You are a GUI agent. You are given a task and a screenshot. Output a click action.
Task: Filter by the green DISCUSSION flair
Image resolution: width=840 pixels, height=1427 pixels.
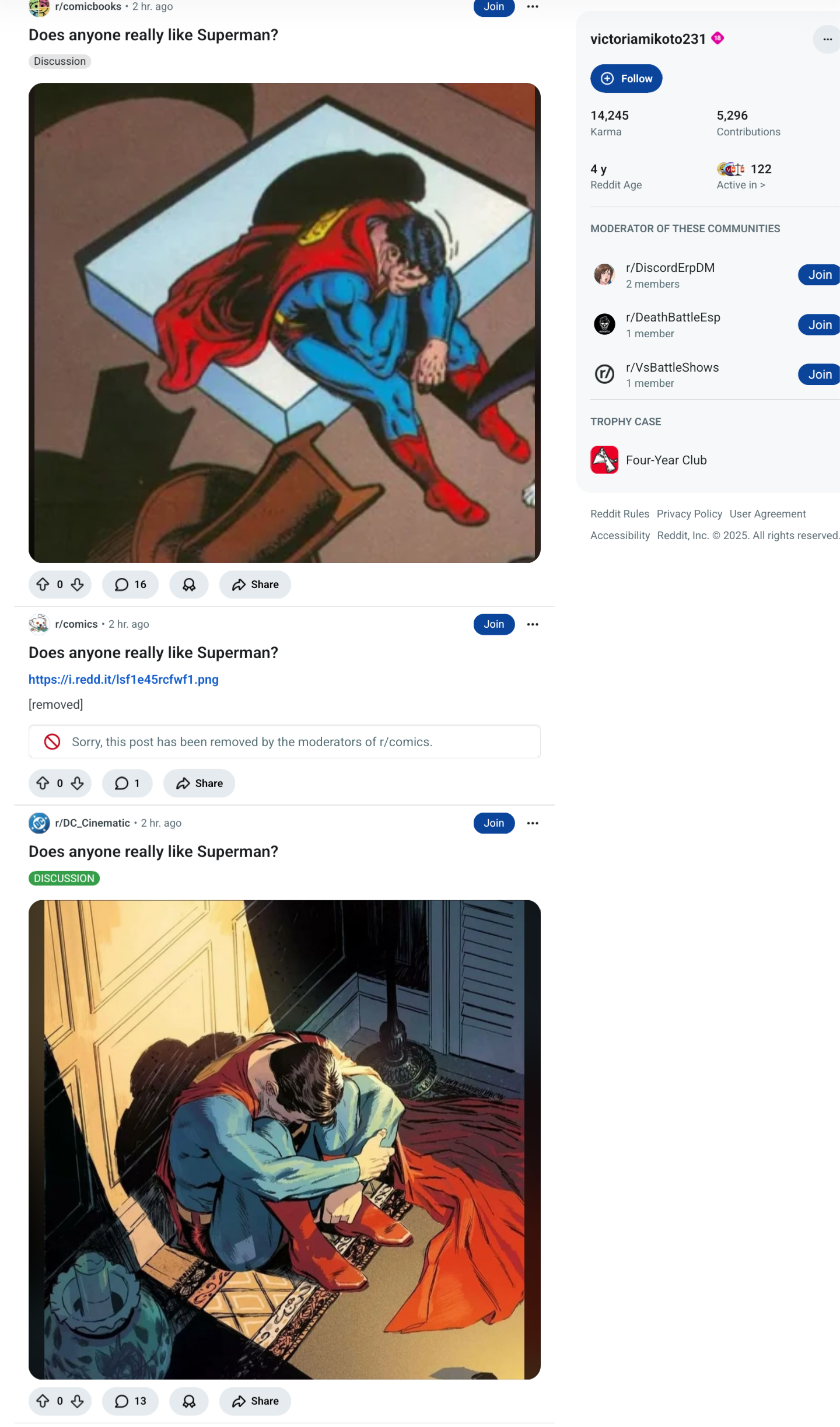click(64, 879)
